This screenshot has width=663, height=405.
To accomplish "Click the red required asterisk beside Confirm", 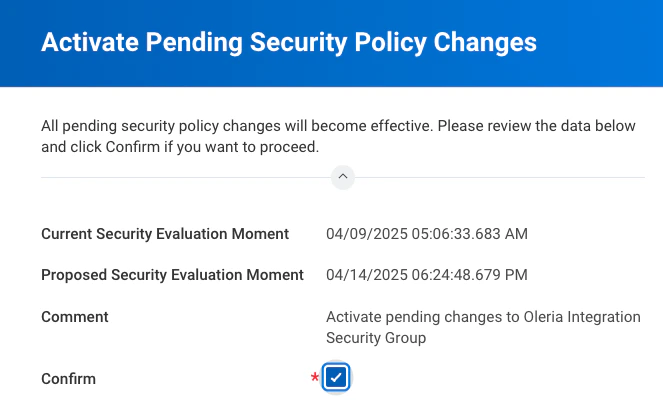I will point(315,377).
